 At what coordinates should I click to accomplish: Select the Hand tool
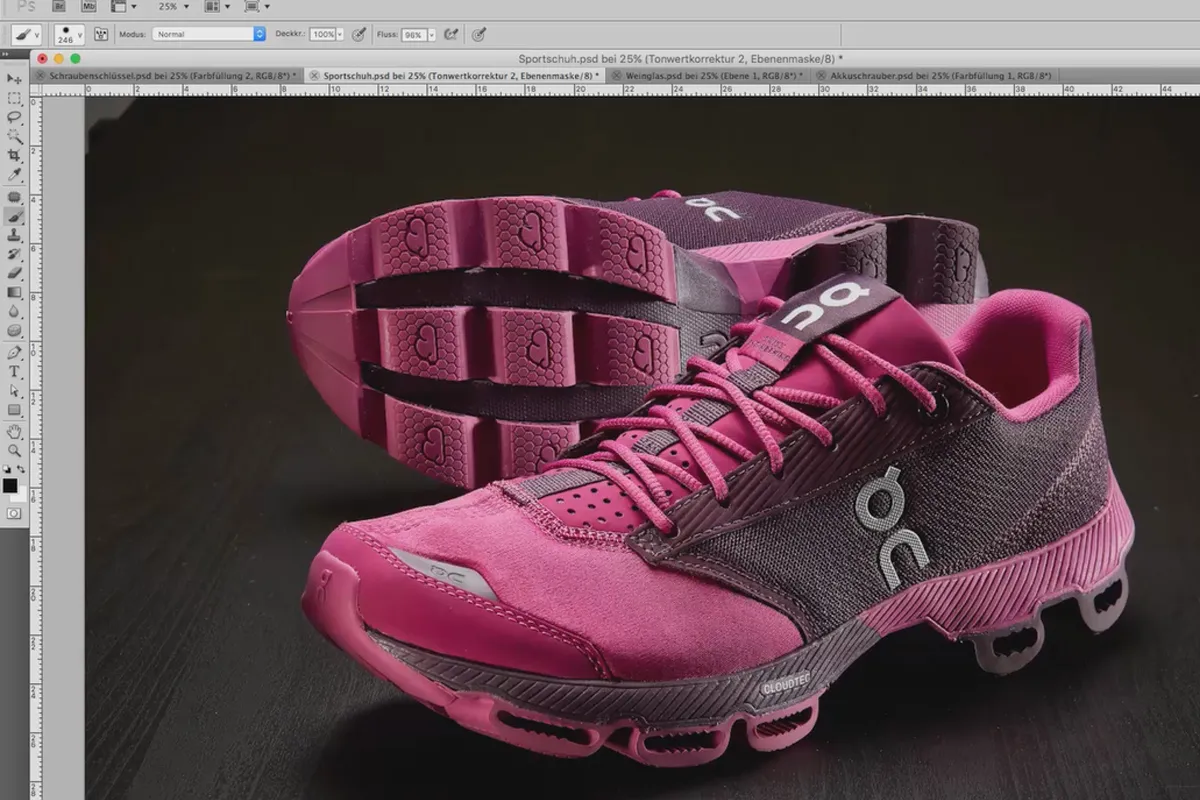click(14, 432)
